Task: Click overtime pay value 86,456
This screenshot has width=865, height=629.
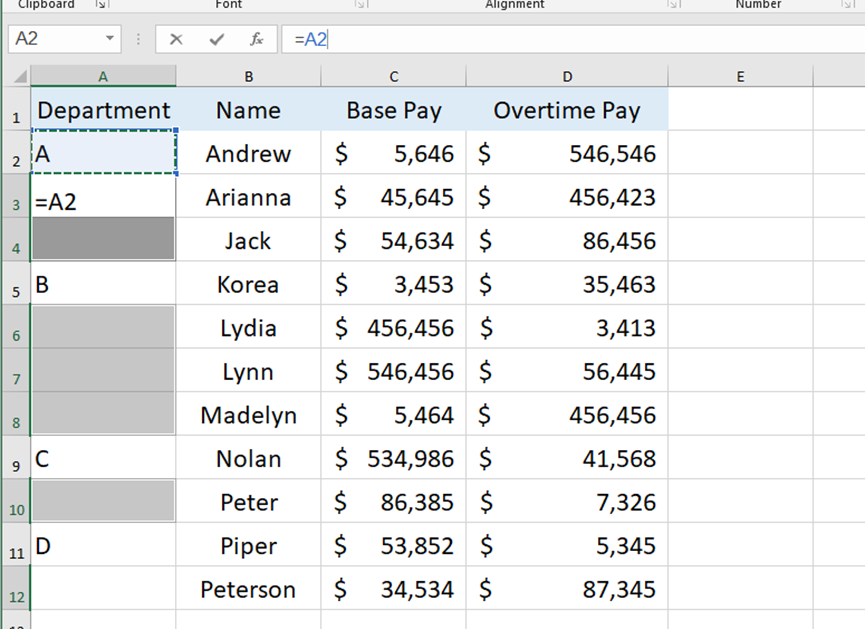Action: 619,241
